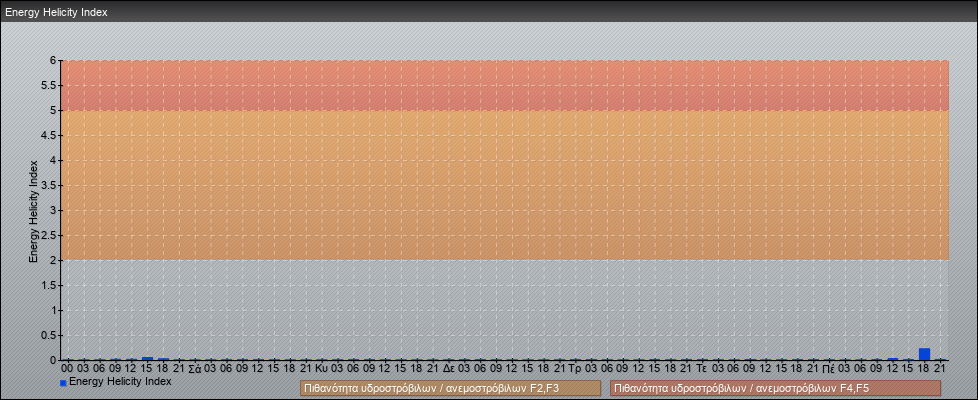978x400 pixels.
Task: Click the tallest blue bar near Πέ 18
Action: tap(924, 354)
